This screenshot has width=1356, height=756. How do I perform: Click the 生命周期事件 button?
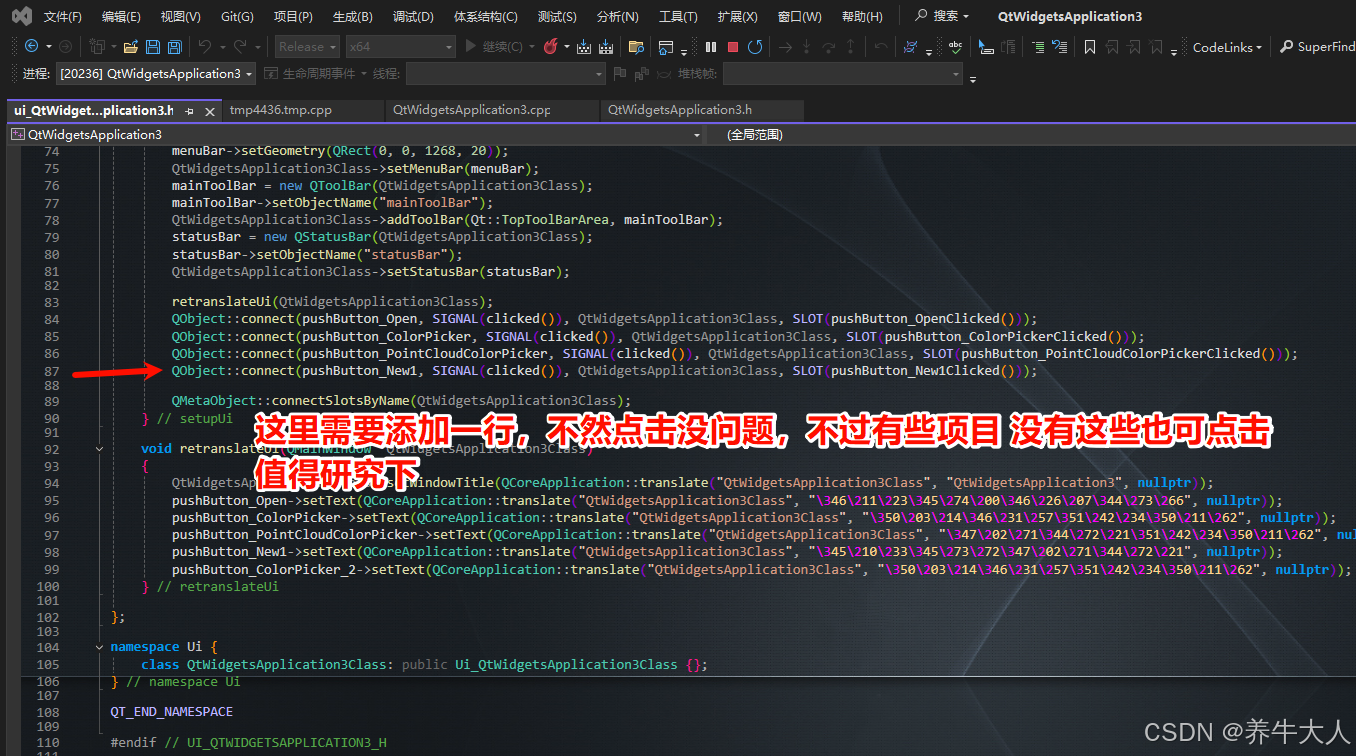[310, 74]
